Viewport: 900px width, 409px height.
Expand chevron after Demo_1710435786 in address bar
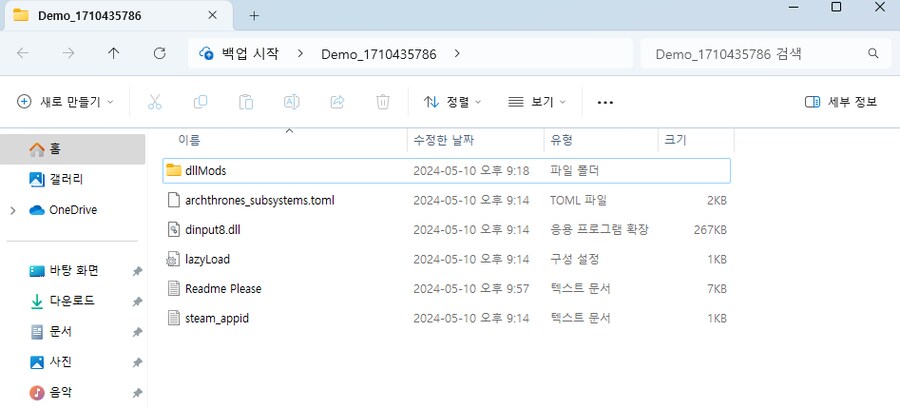click(457, 53)
